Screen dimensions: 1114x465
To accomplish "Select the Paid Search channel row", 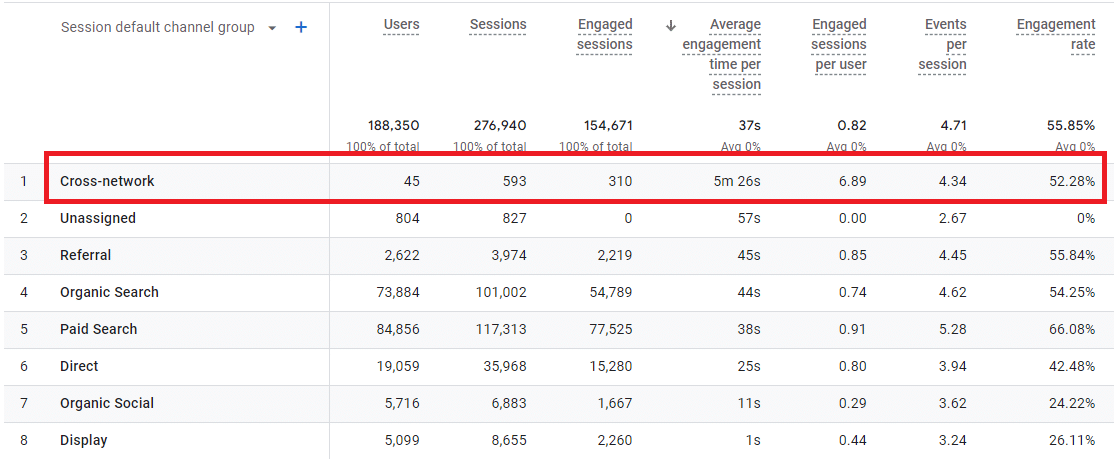I will point(98,329).
